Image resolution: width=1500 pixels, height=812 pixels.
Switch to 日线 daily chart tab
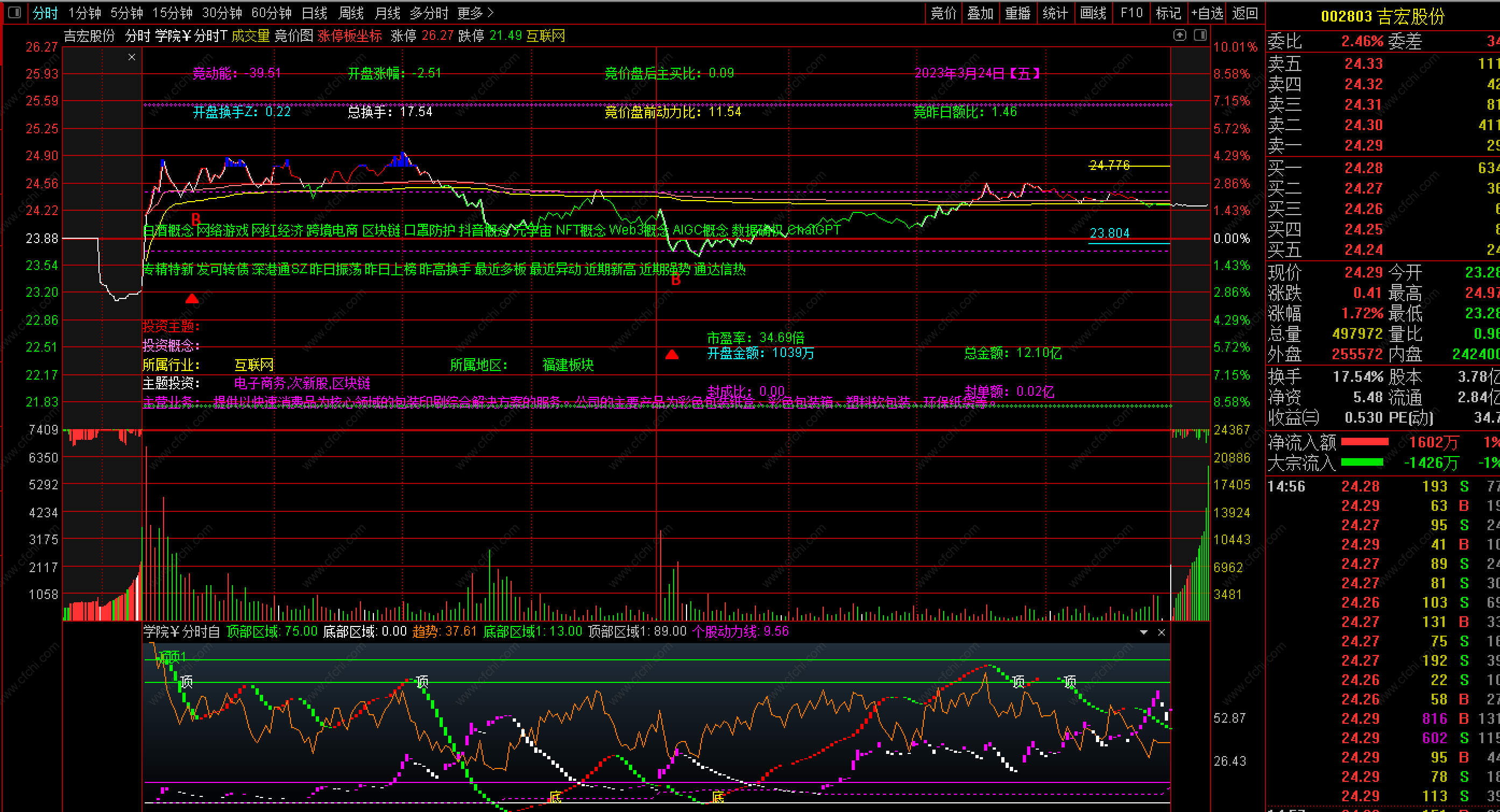314,13
